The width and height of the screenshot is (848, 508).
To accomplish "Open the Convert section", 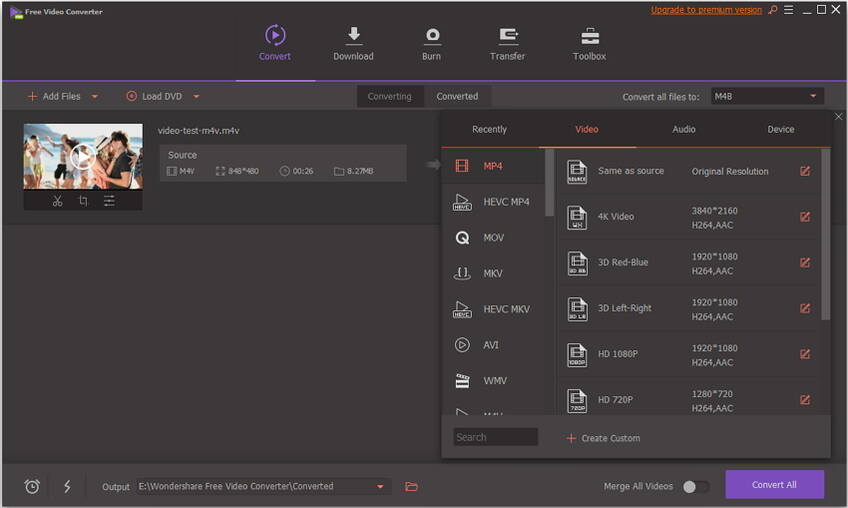I will pos(275,43).
